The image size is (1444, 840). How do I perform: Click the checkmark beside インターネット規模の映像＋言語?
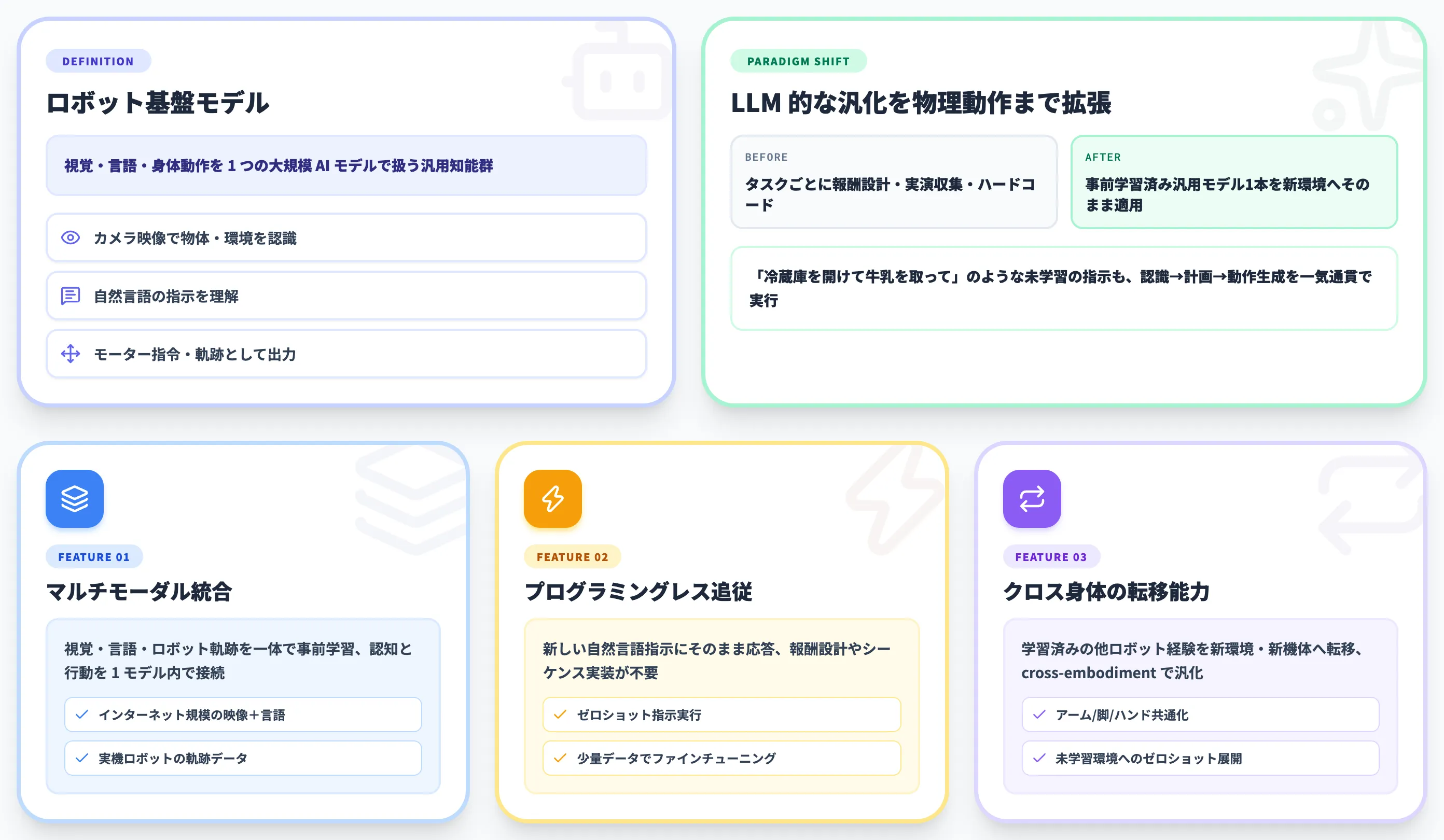(x=82, y=714)
